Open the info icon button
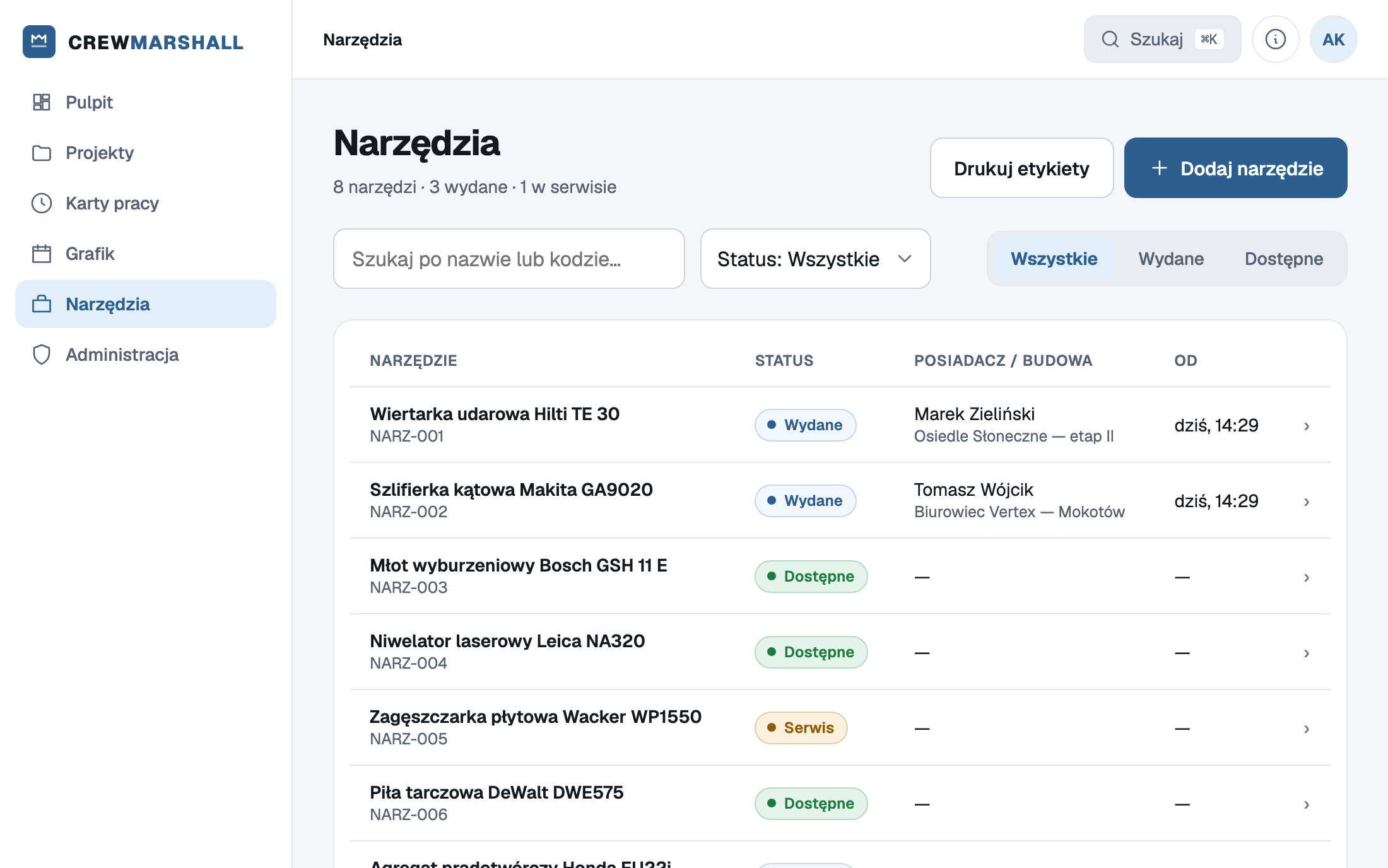 (1275, 39)
